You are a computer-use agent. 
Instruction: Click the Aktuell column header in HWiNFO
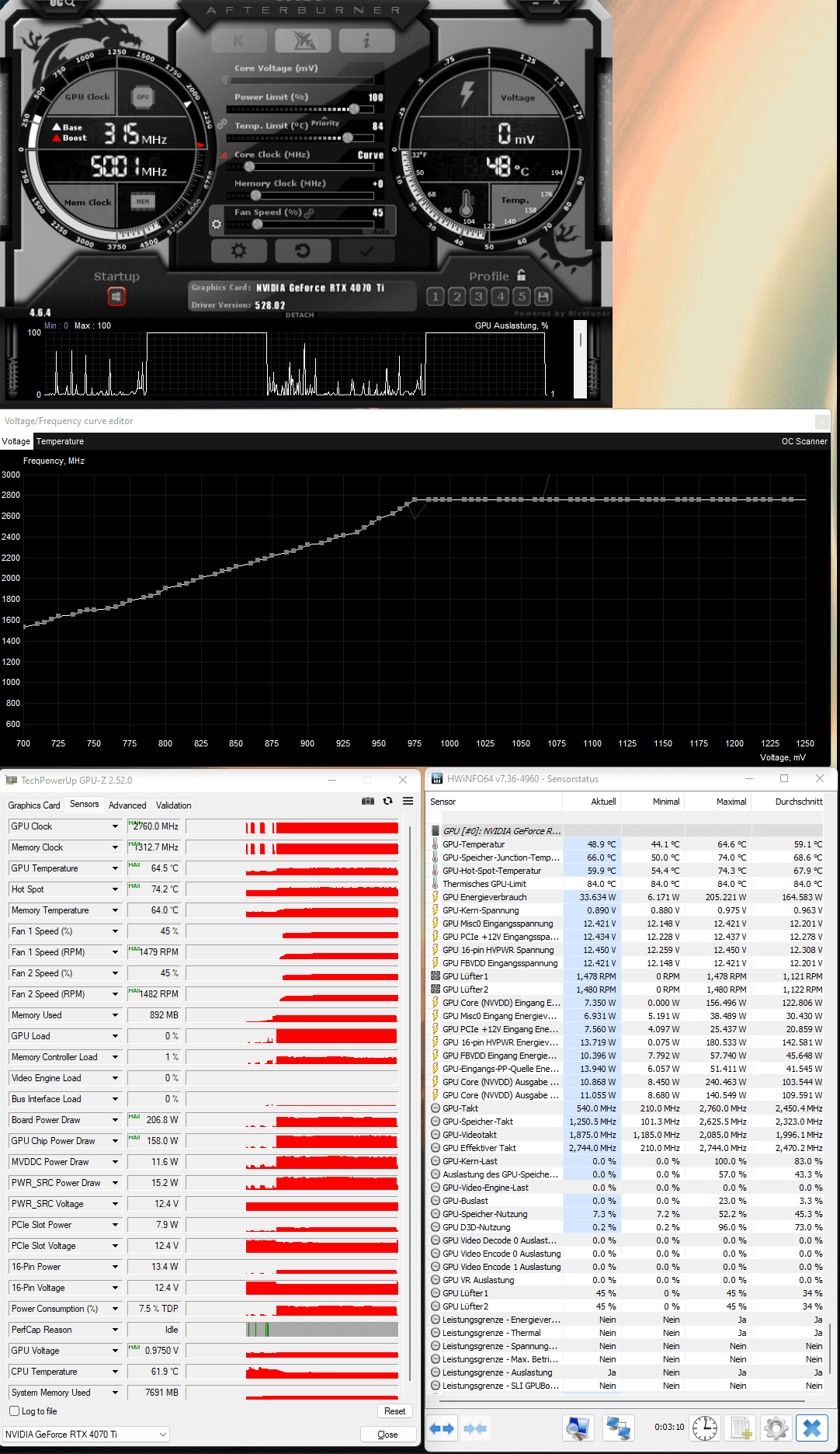[592, 802]
